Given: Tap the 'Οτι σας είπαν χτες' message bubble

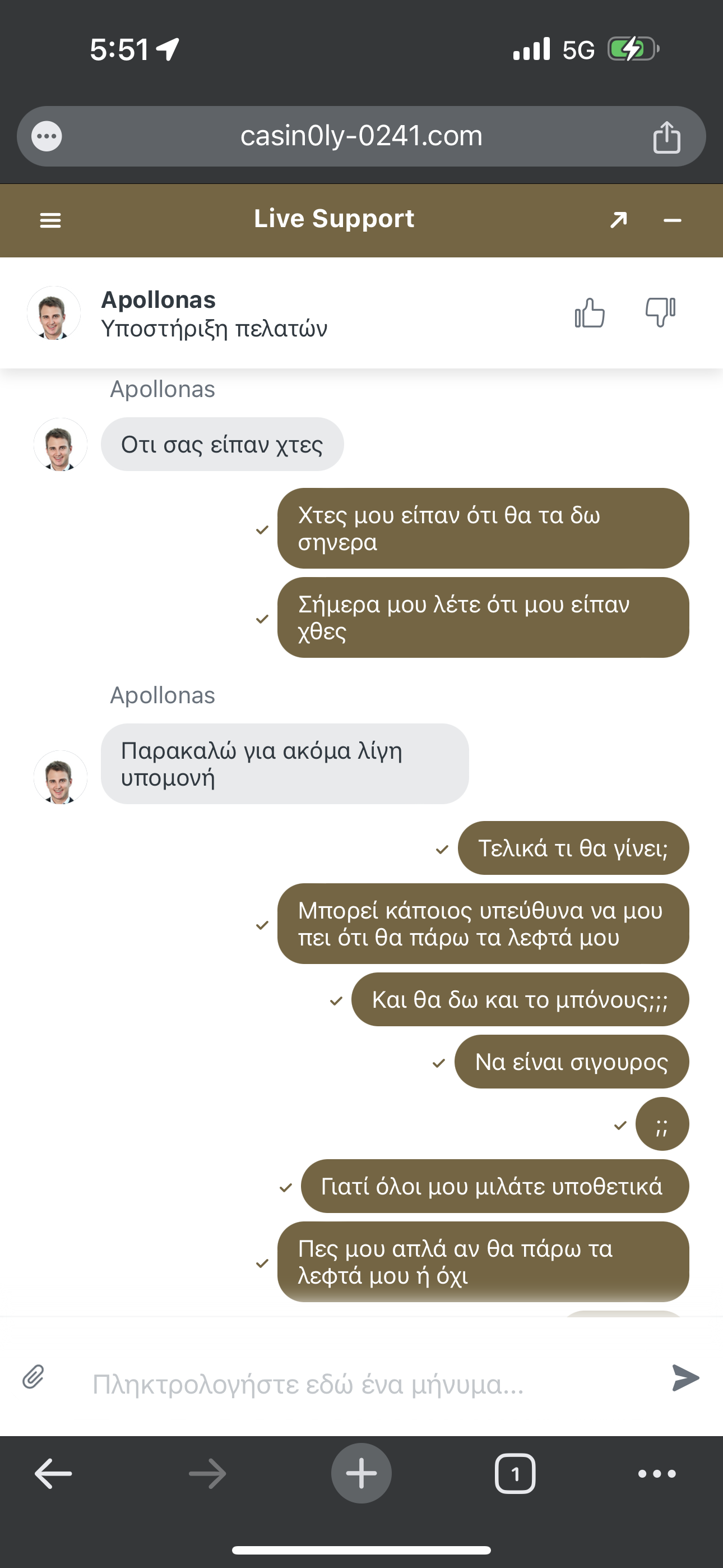Looking at the screenshot, I should (222, 444).
